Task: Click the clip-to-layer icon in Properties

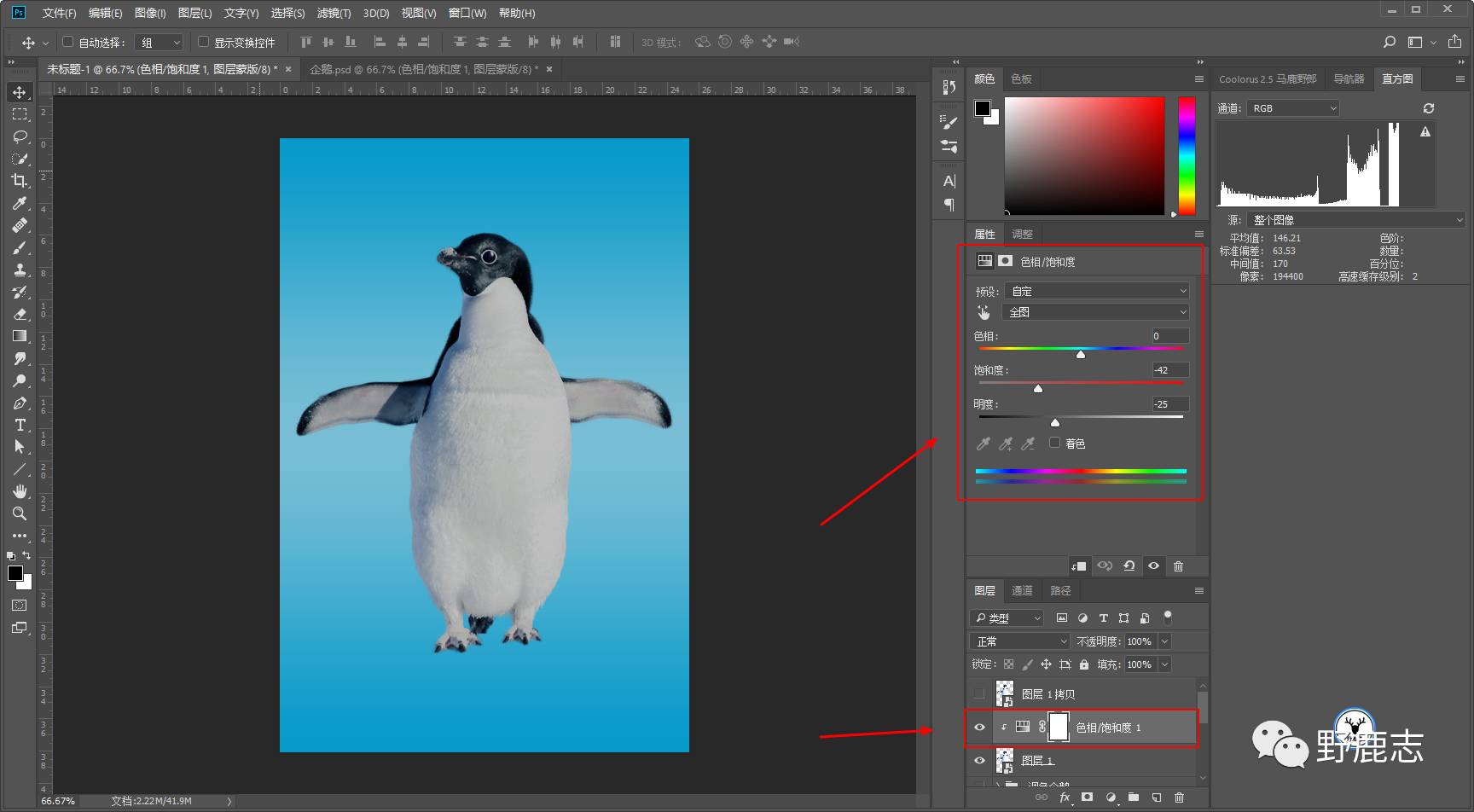Action: (x=1079, y=566)
